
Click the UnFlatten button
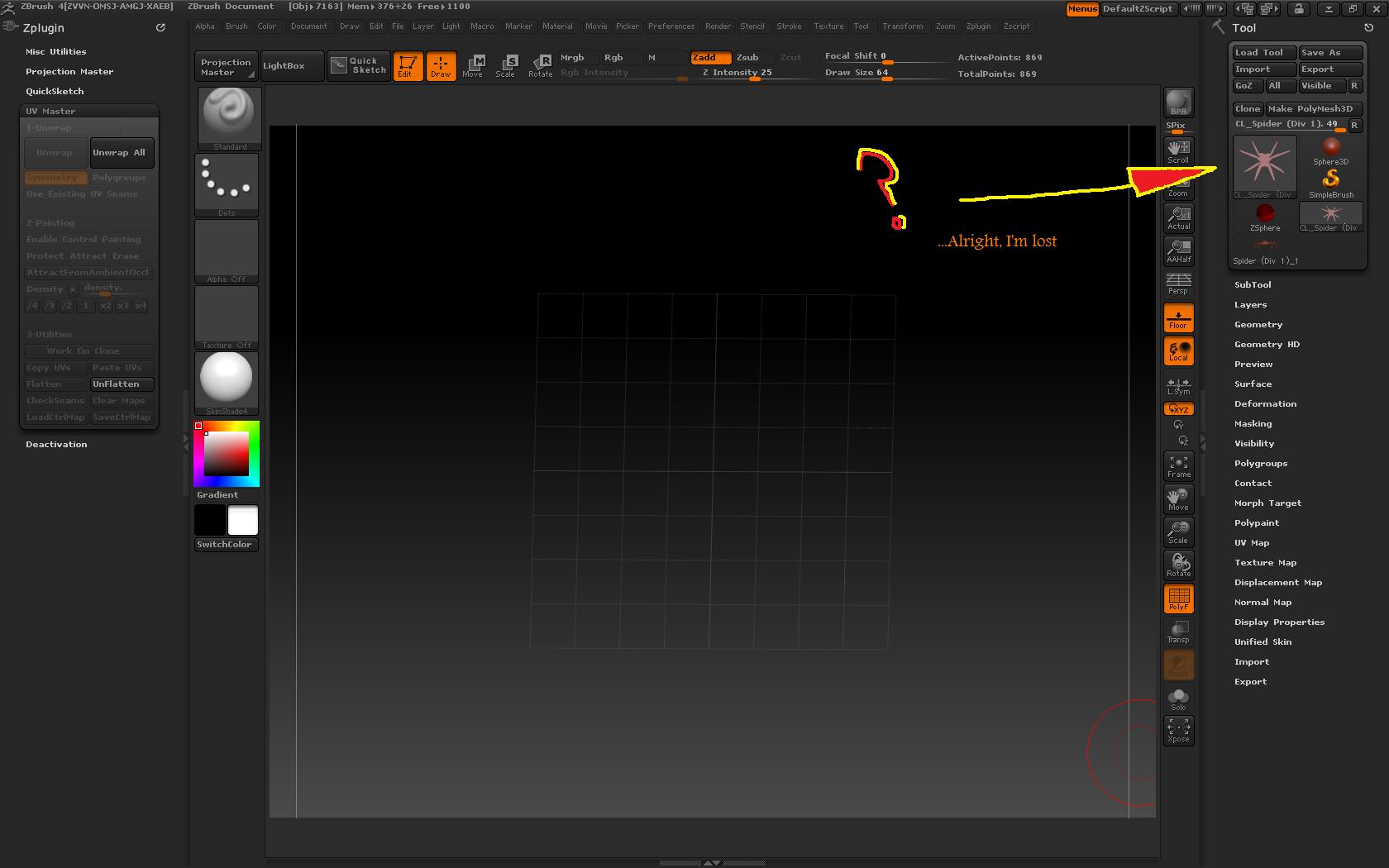tap(122, 384)
